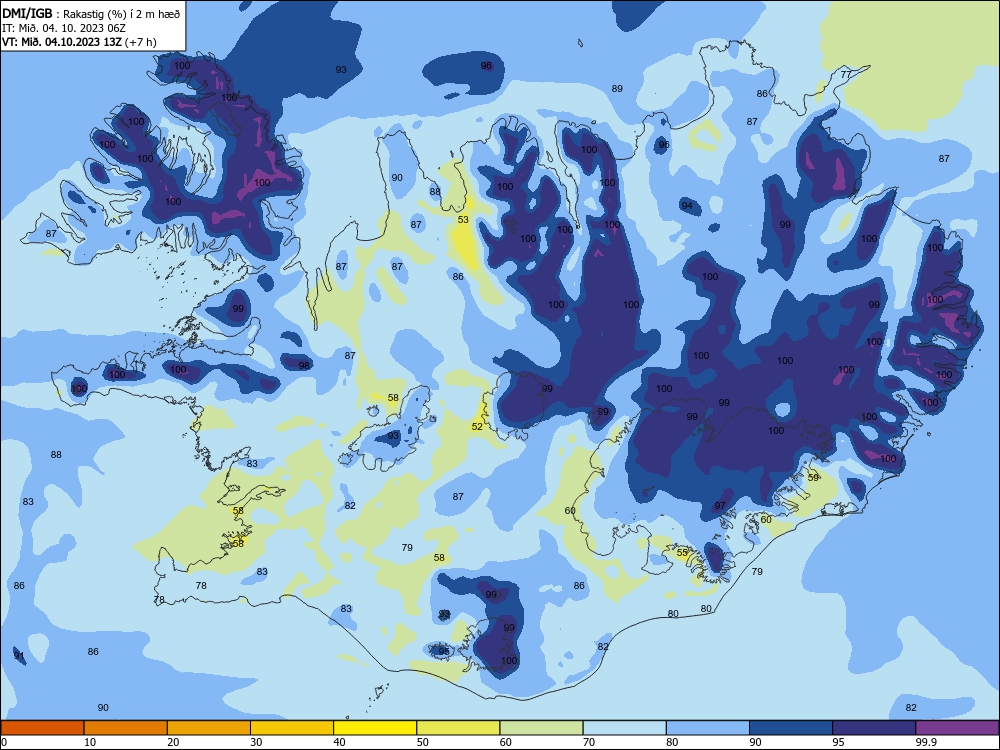Click the 'VT: Mið. 04.10.2023 13Z' line
Screen dimensions: 1000x750
coord(62,42)
